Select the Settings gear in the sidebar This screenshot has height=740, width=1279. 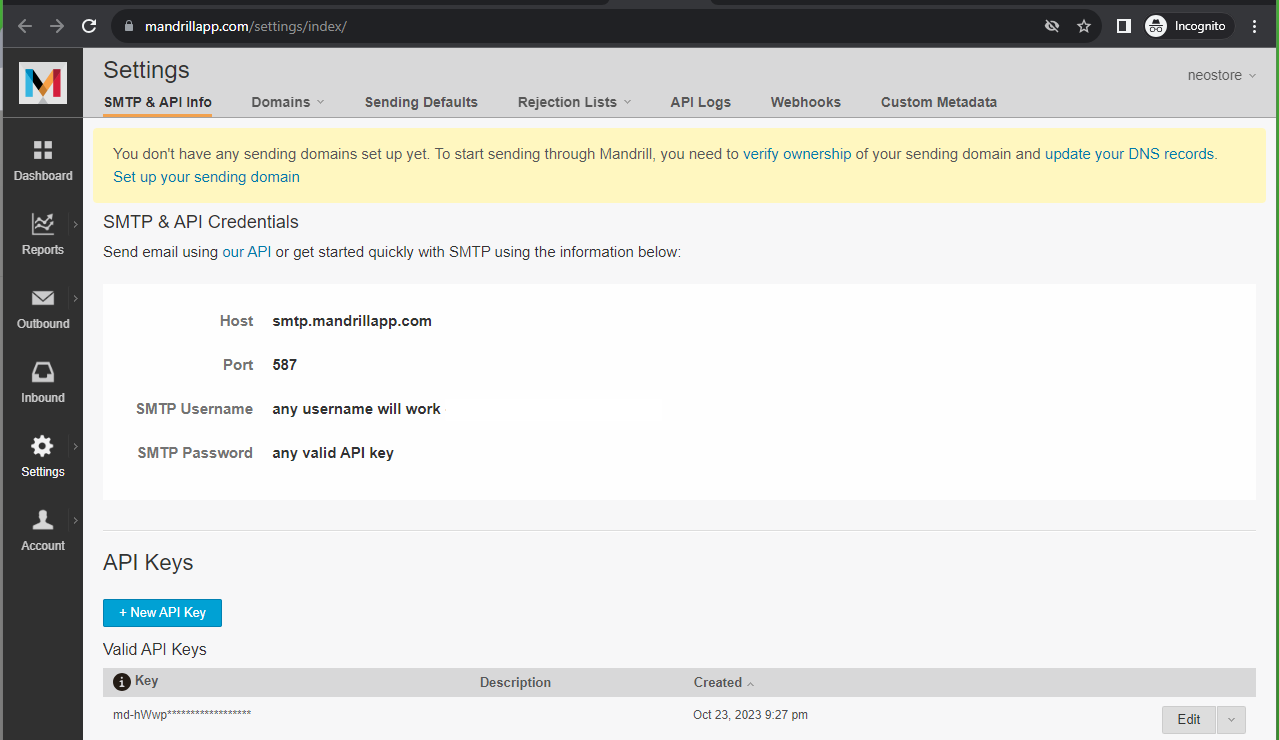point(42,455)
